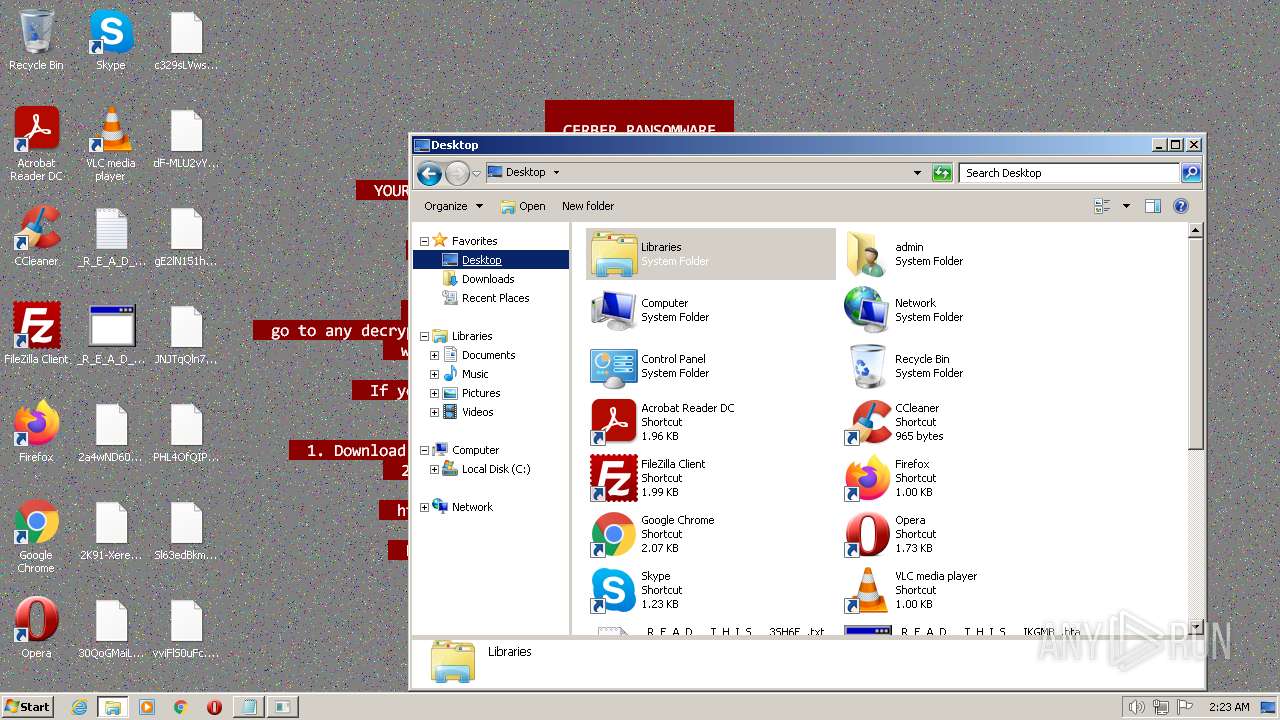Click Opera icon in the taskbar
Screen dimensions: 1280x720
214,707
